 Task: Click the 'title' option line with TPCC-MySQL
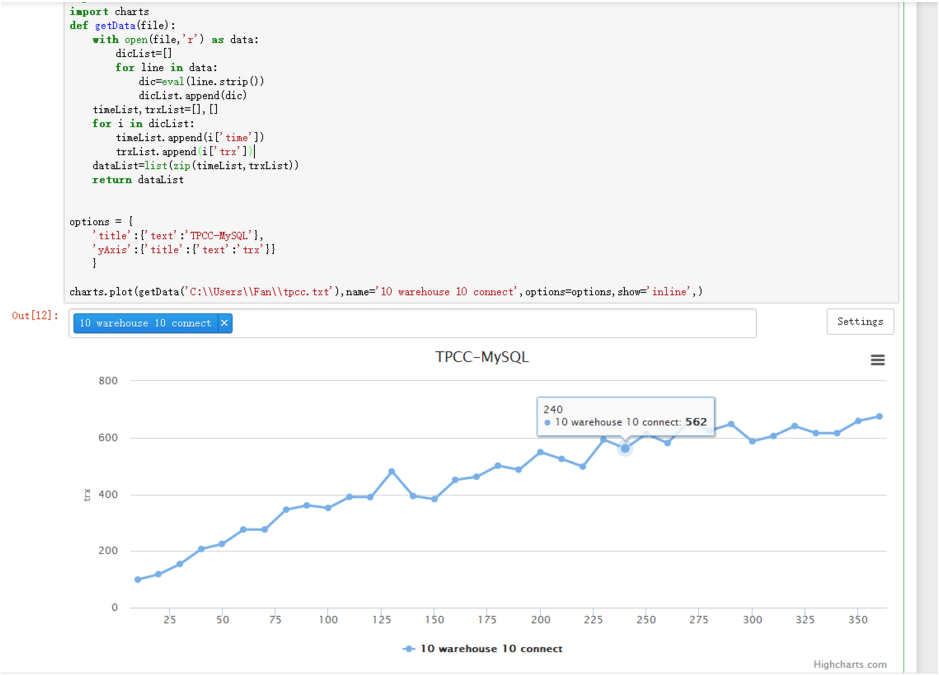(x=178, y=235)
